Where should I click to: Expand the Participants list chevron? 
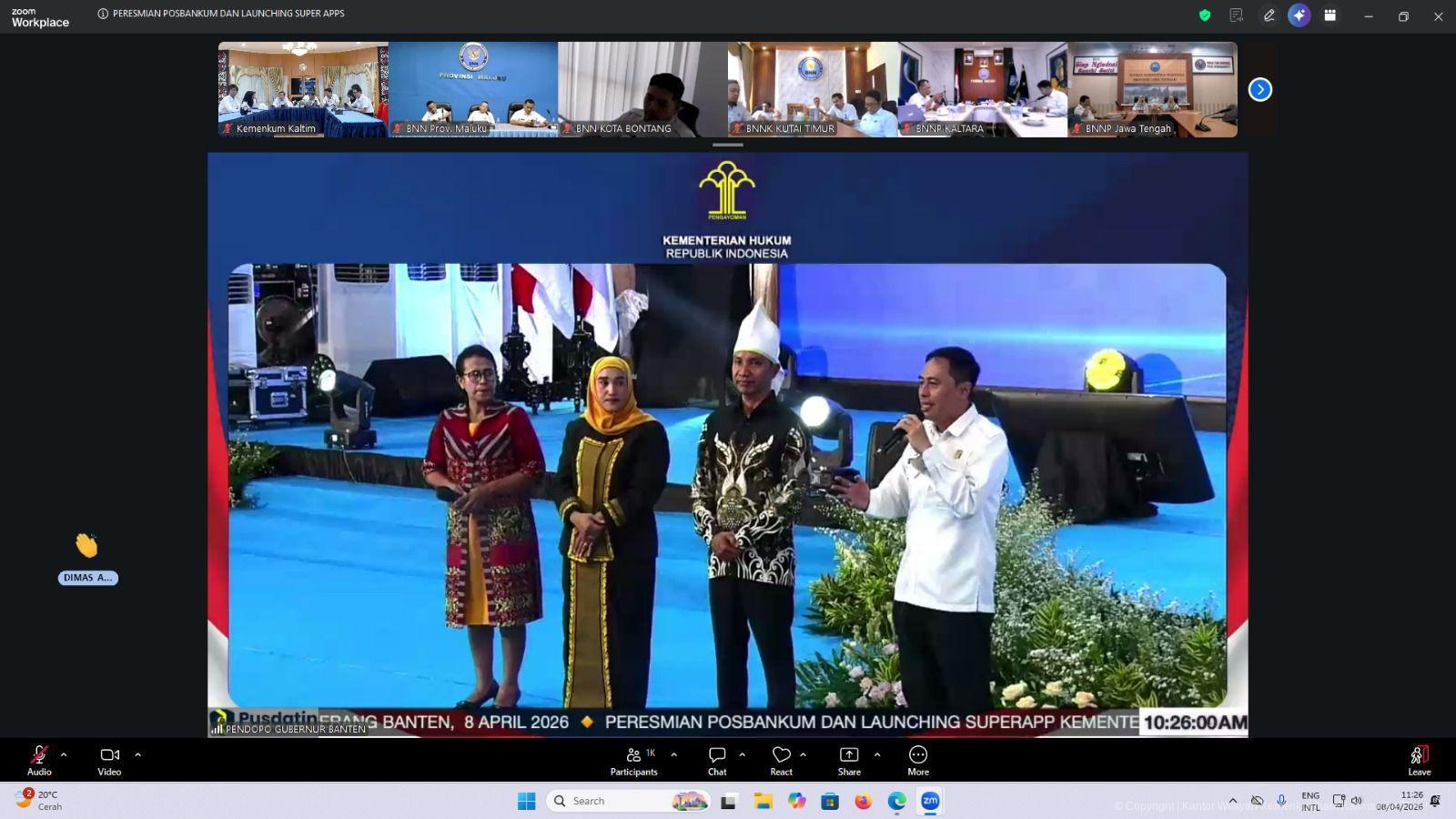[674, 754]
